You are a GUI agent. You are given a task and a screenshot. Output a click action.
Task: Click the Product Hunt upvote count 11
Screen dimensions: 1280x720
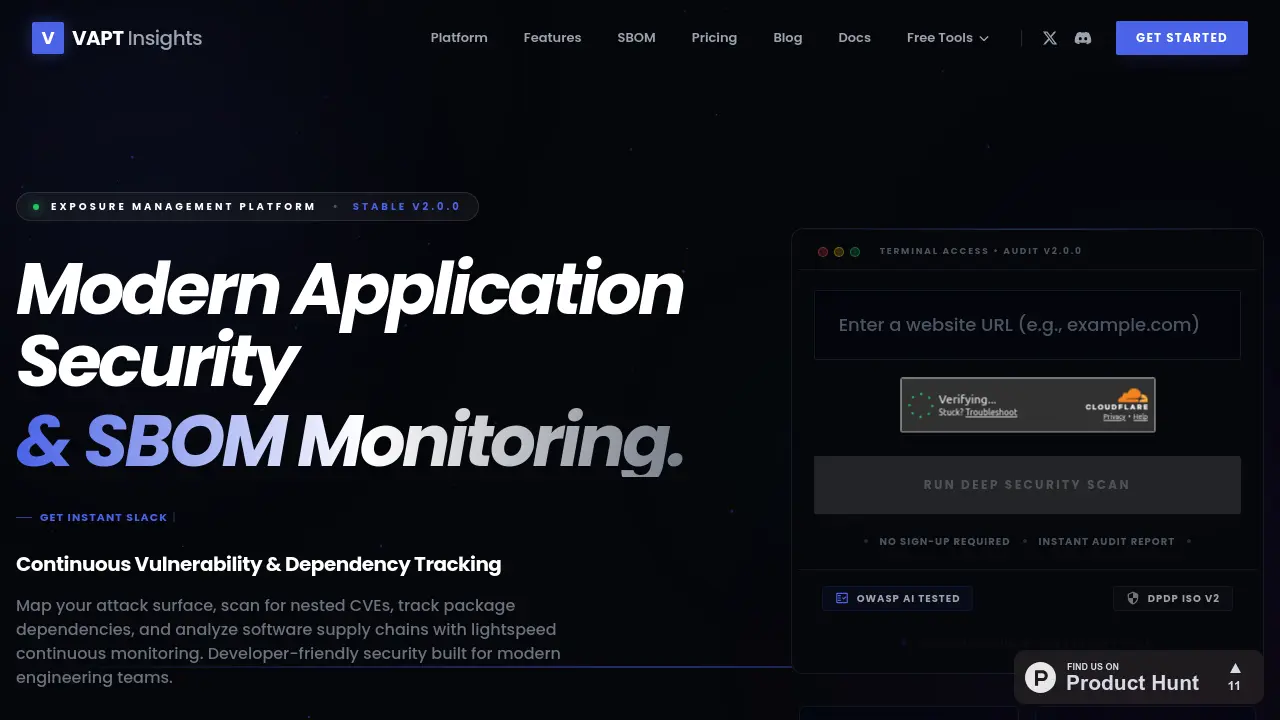pyautogui.click(x=1234, y=686)
